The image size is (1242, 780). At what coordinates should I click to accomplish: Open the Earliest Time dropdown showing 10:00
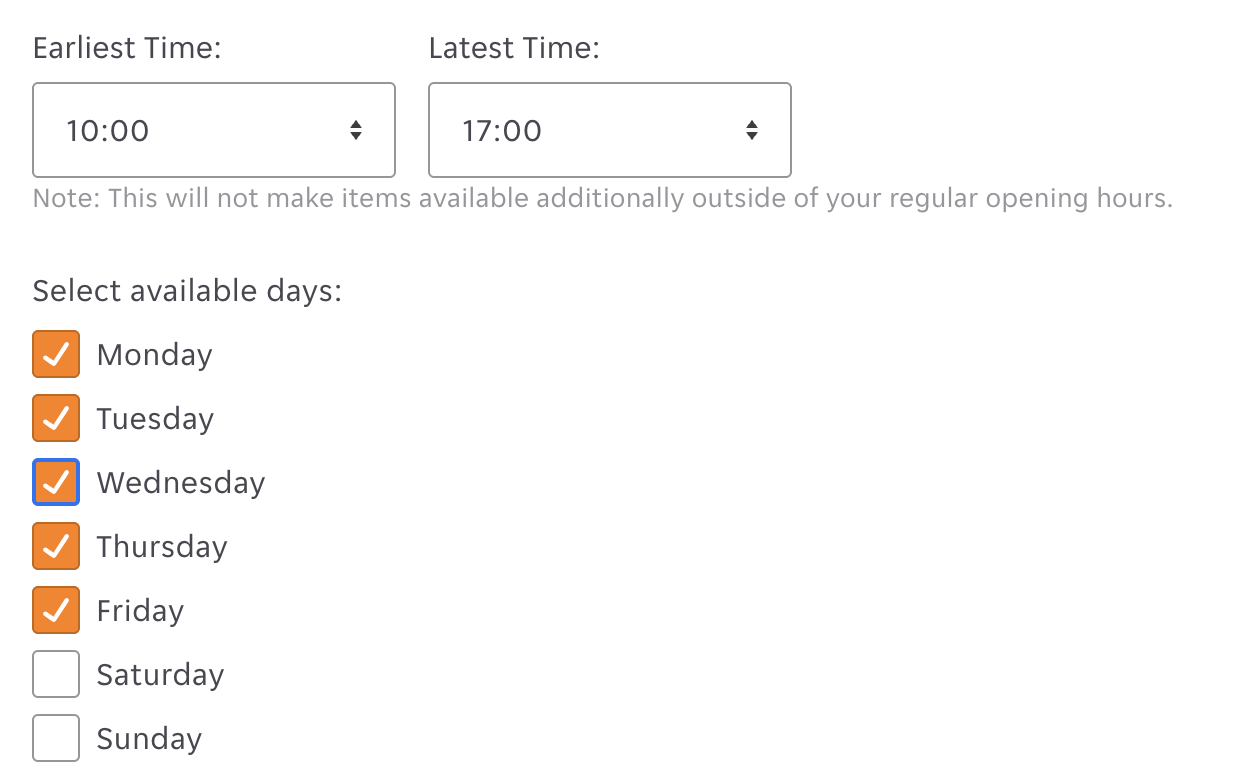pyautogui.click(x=213, y=130)
